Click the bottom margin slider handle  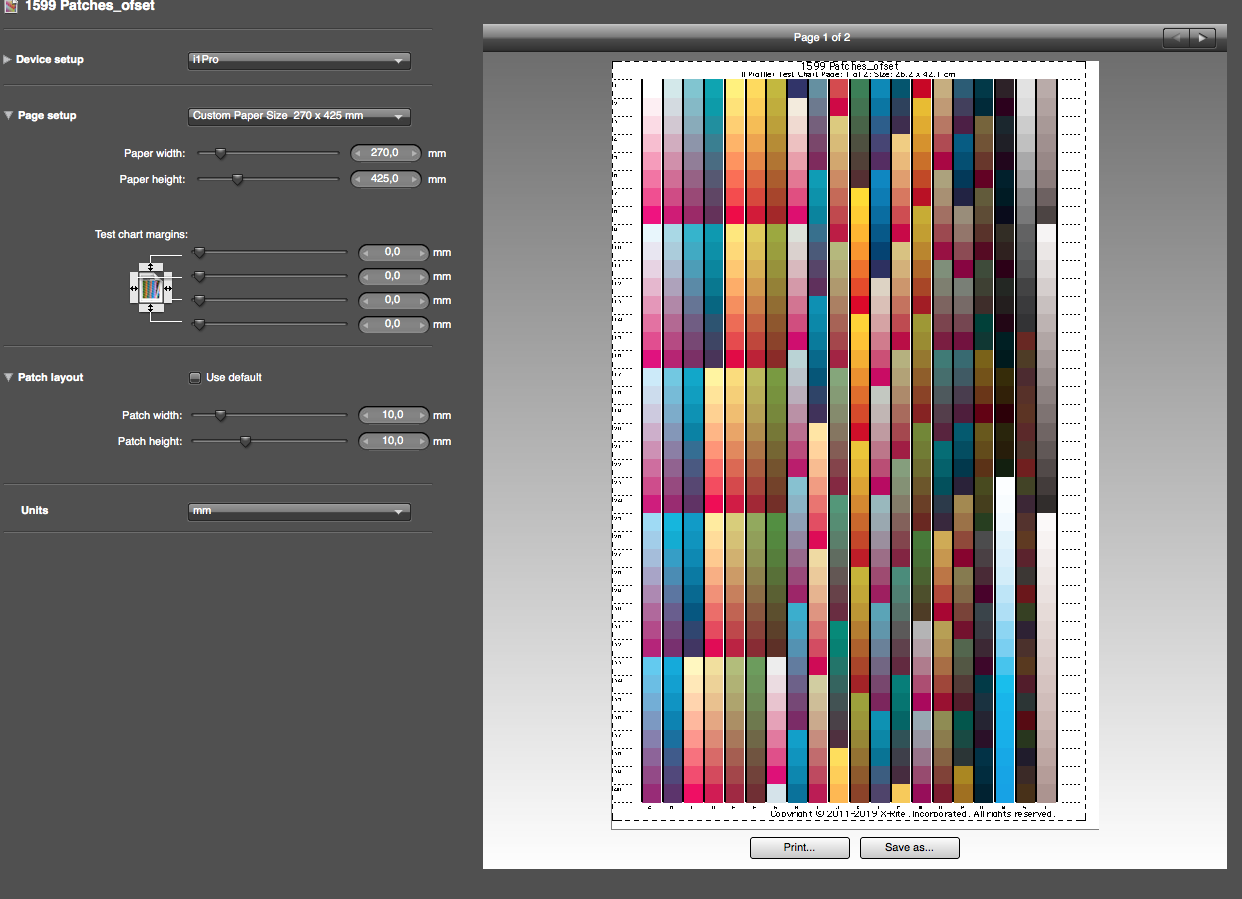pos(199,324)
